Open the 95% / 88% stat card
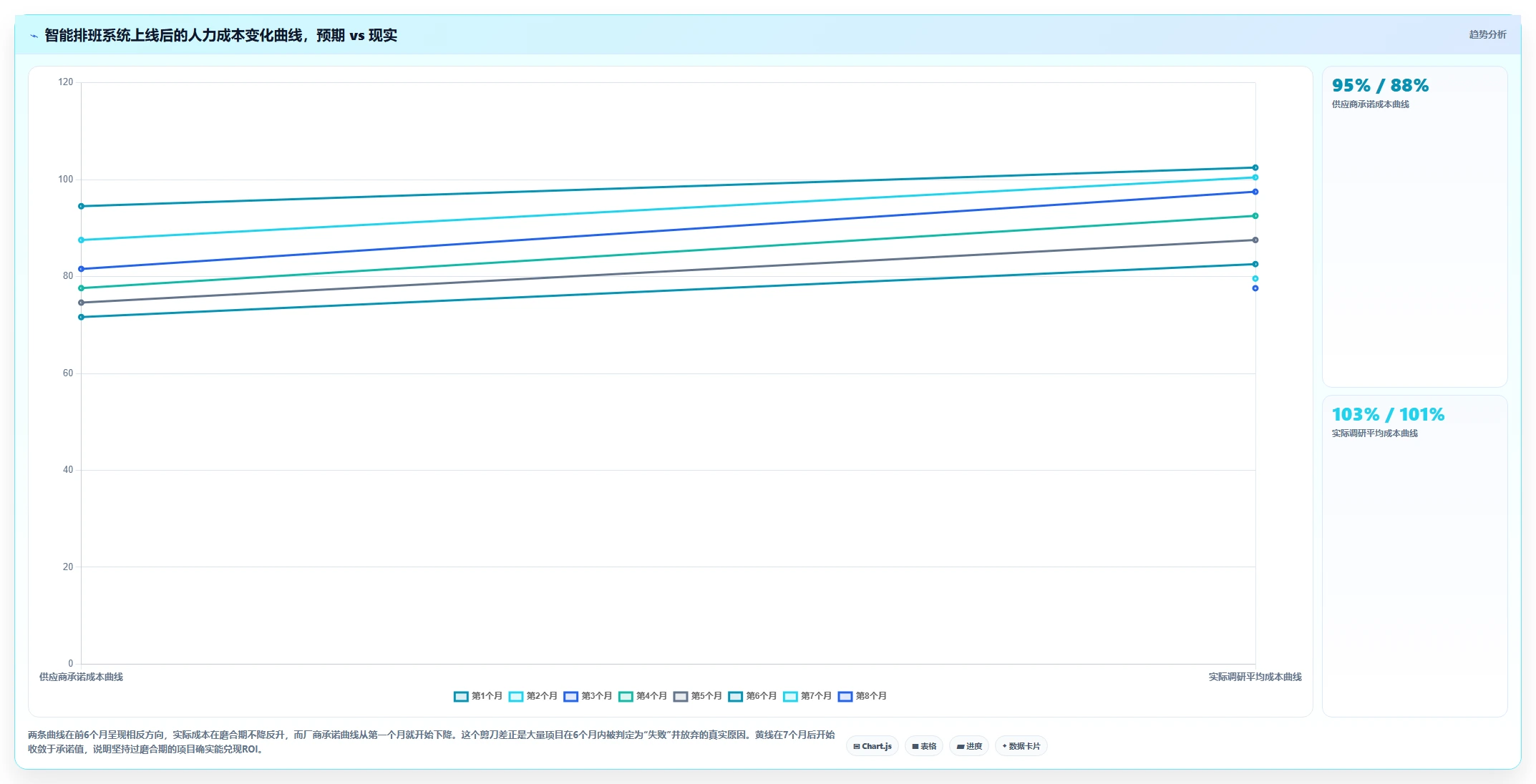Image resolution: width=1536 pixels, height=784 pixels. [x=1414, y=227]
